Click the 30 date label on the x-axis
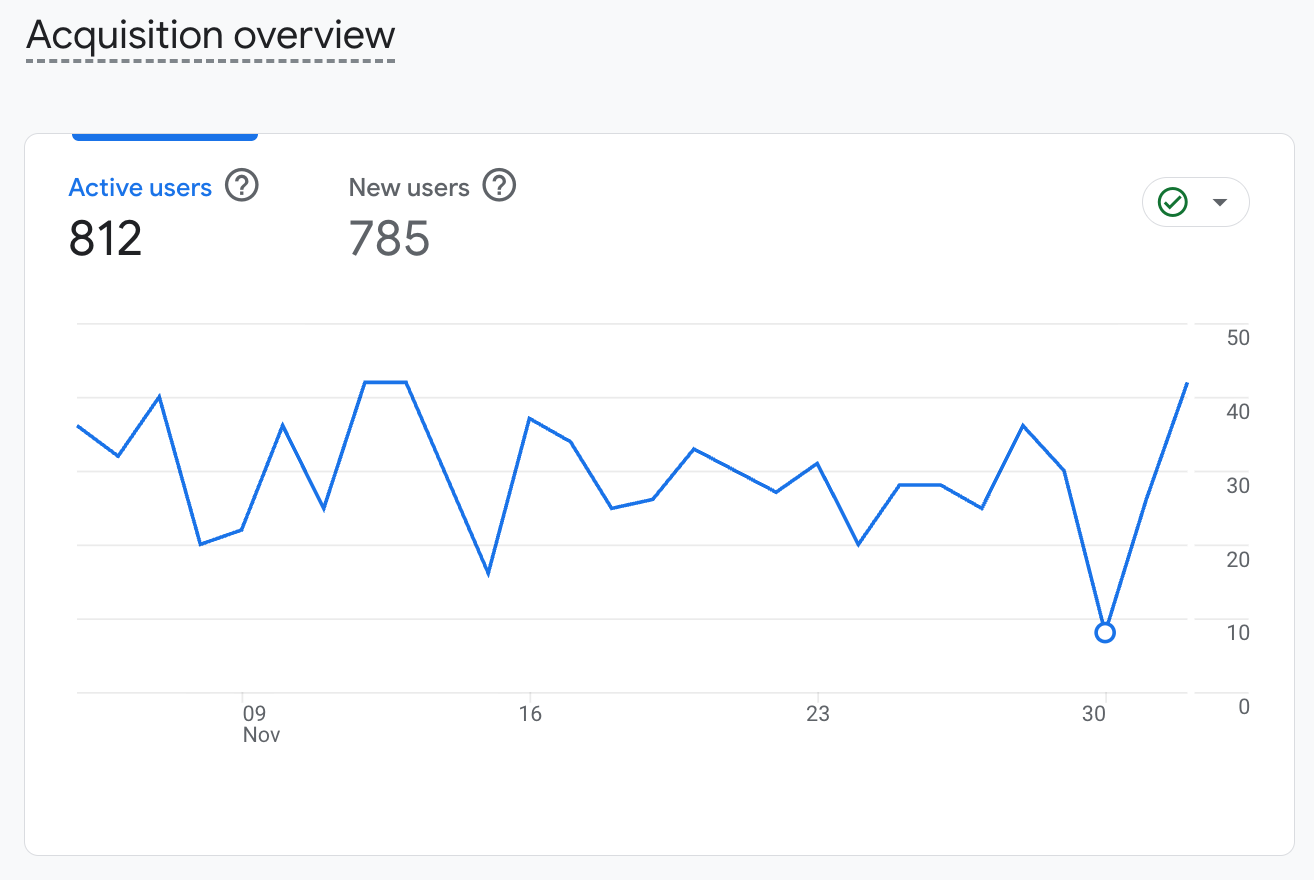Screen dimensions: 1314x880 (x=1094, y=714)
